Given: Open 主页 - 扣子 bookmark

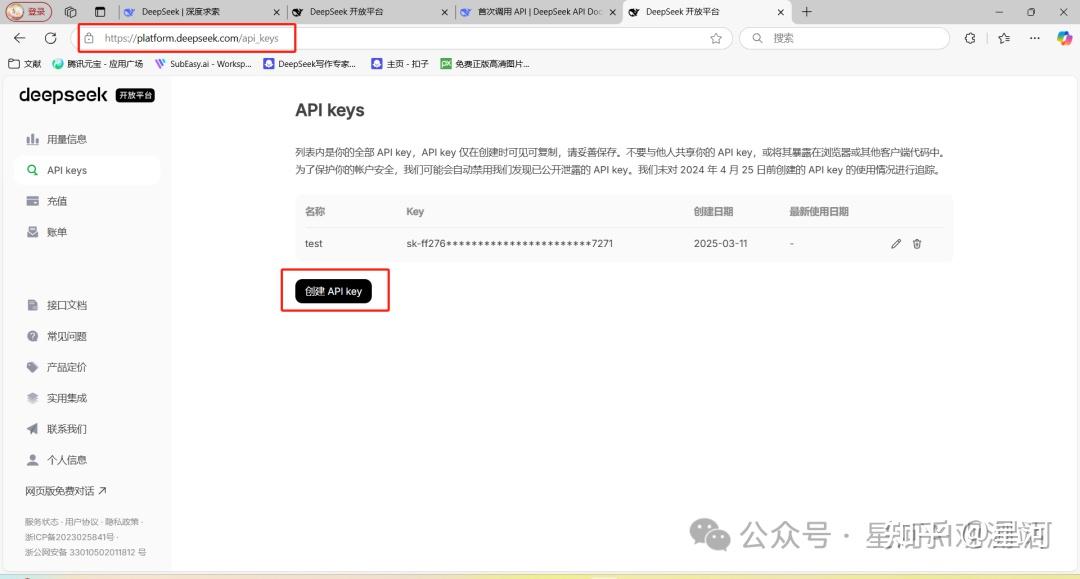Looking at the screenshot, I should point(399,64).
